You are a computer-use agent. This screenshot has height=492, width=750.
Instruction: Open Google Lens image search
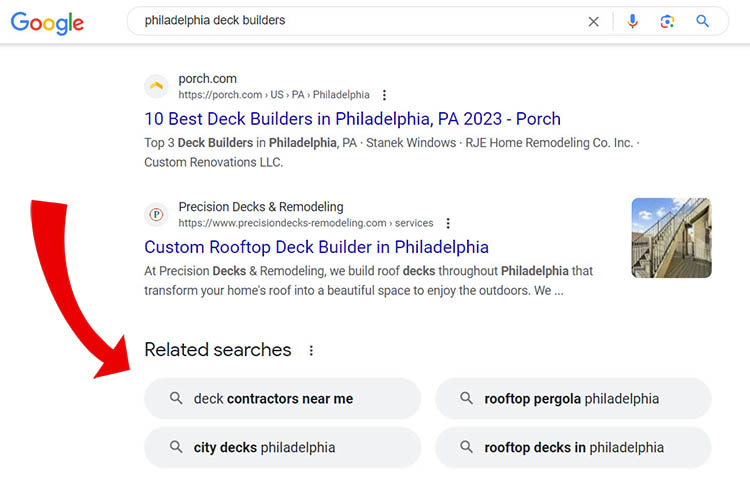(x=667, y=21)
